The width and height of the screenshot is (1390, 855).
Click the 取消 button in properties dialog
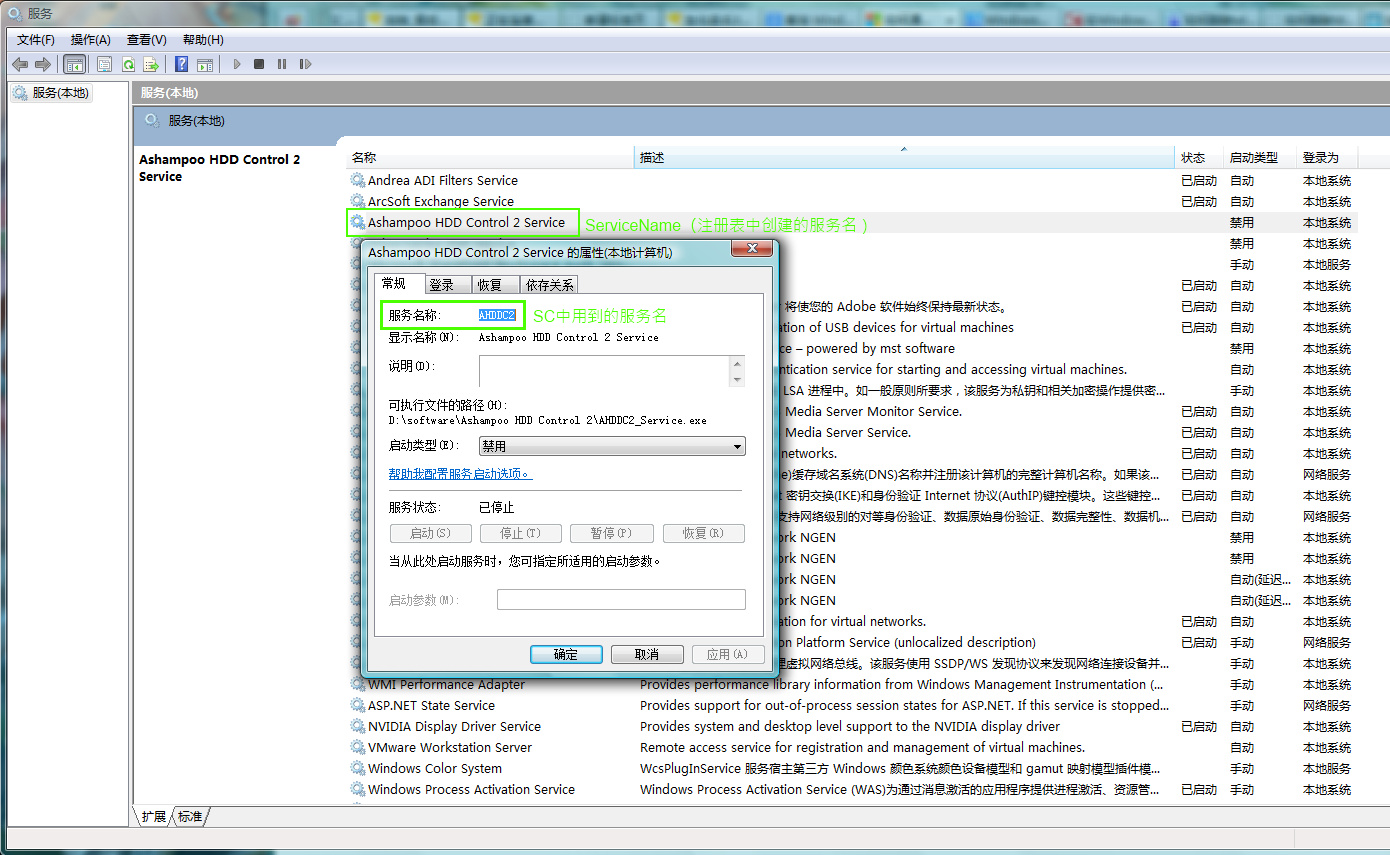[647, 654]
